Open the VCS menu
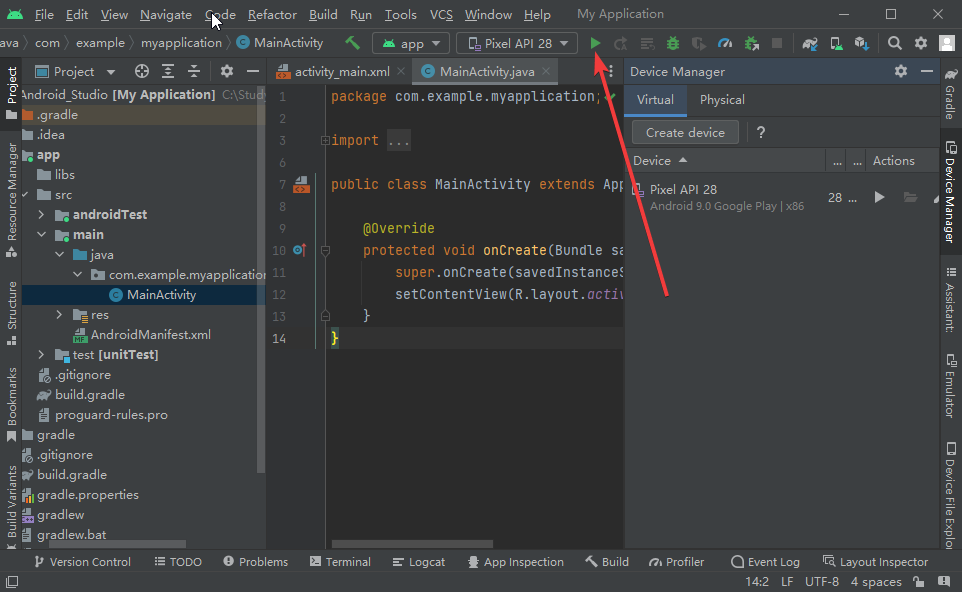Screen dimensions: 962x592 point(441,14)
